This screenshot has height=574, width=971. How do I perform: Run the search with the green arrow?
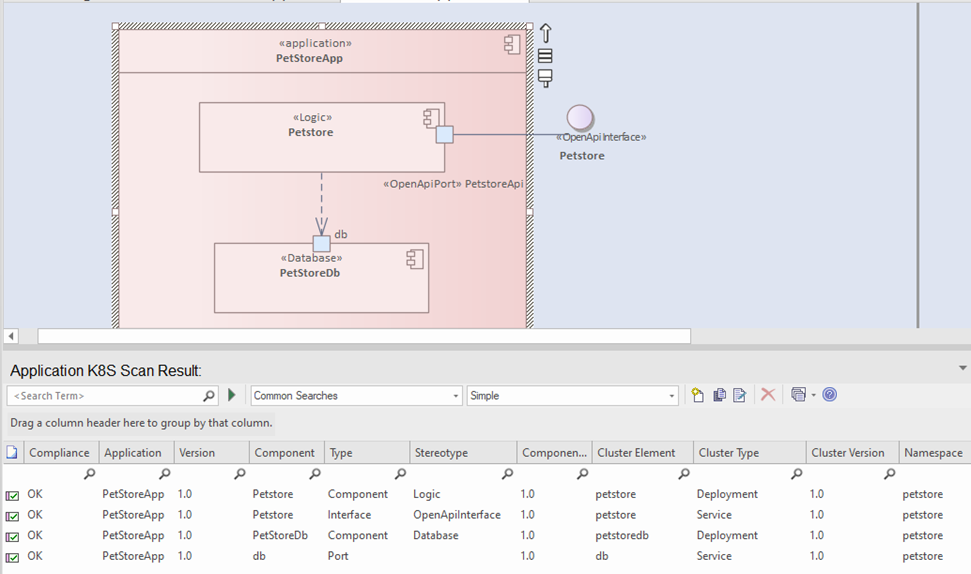pos(232,395)
